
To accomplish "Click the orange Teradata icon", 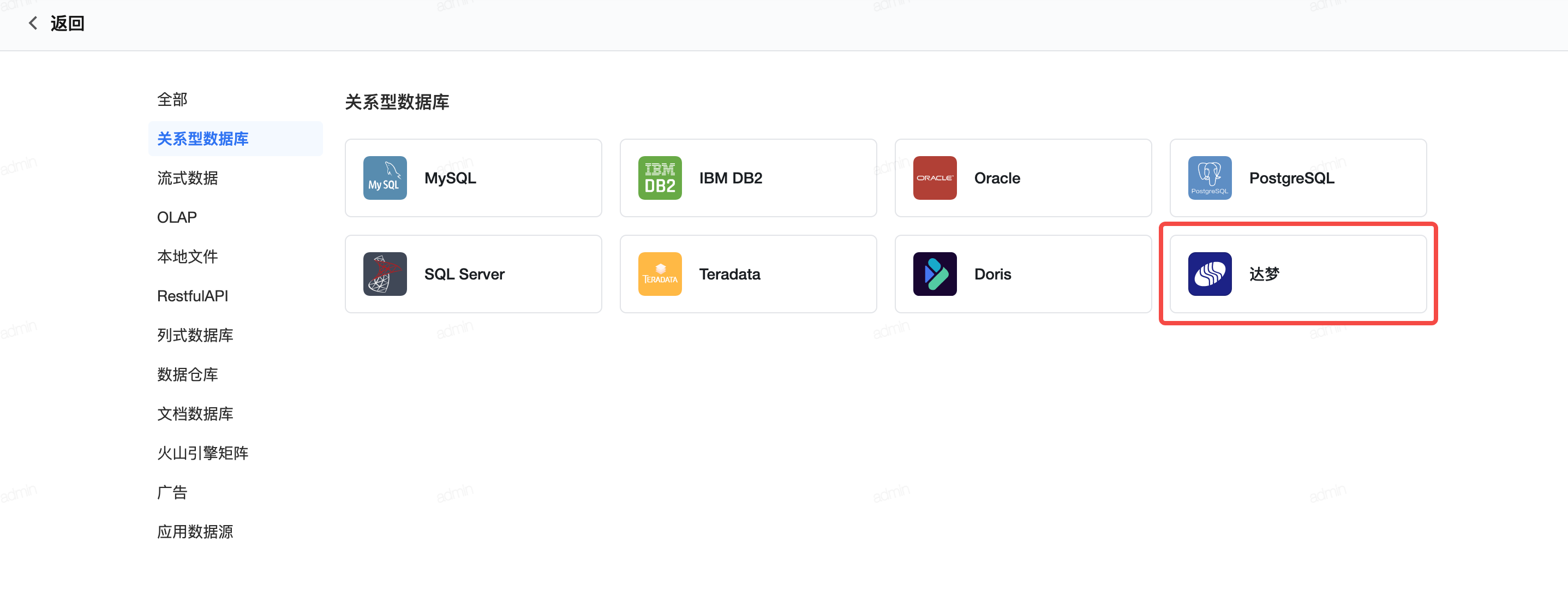I will (660, 274).
